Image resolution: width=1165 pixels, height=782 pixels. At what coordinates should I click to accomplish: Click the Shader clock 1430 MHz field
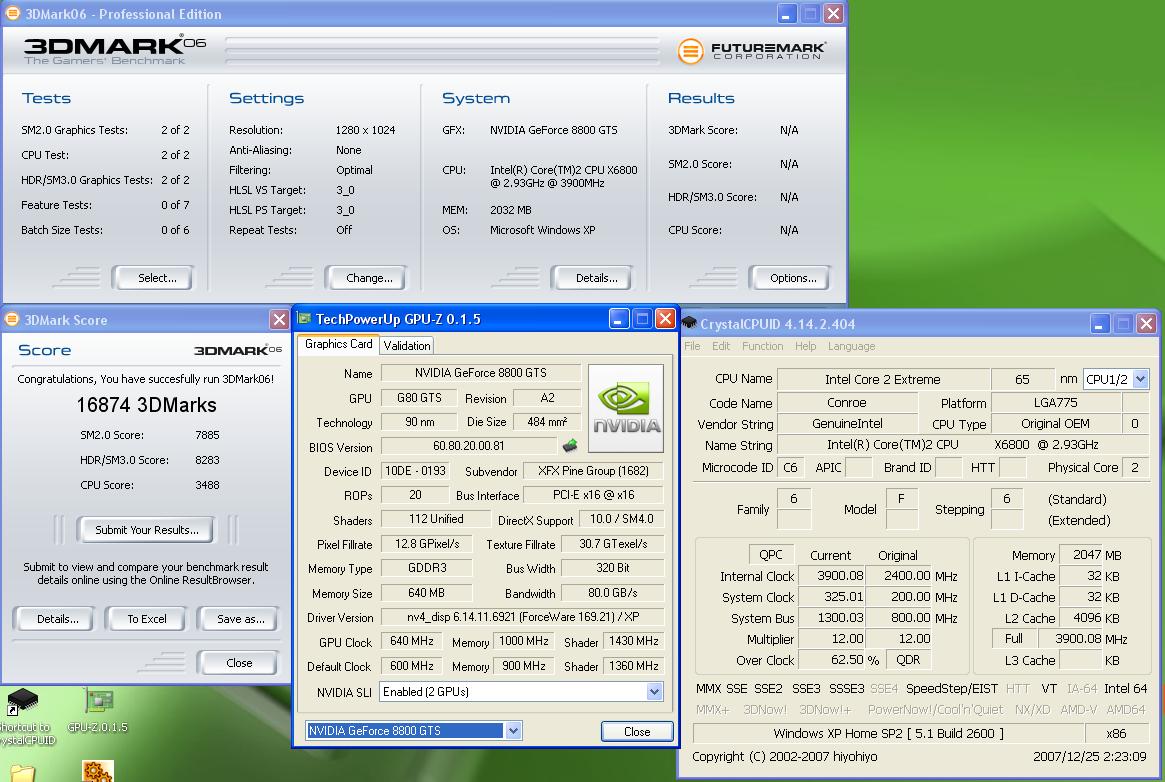[633, 641]
